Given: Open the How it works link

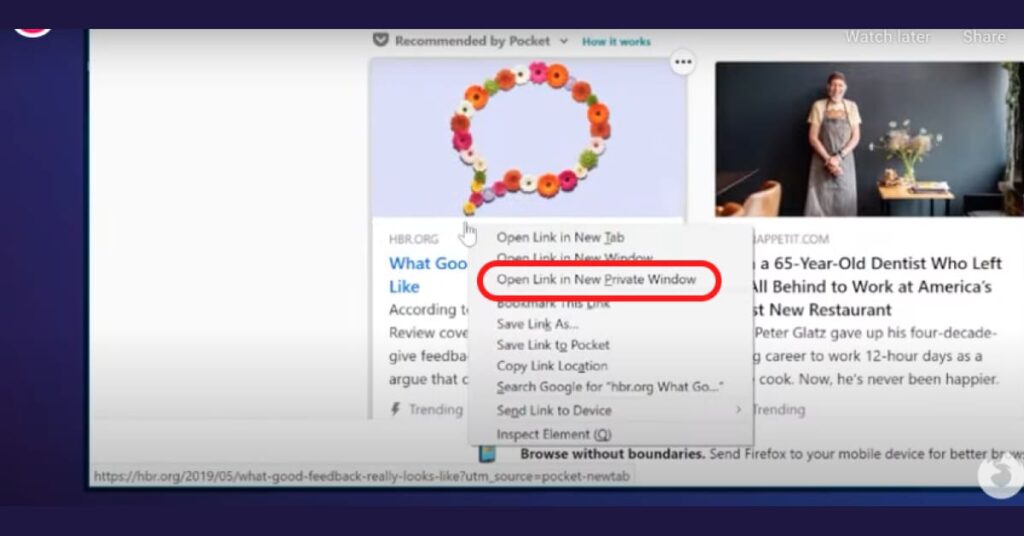Looking at the screenshot, I should coord(616,42).
